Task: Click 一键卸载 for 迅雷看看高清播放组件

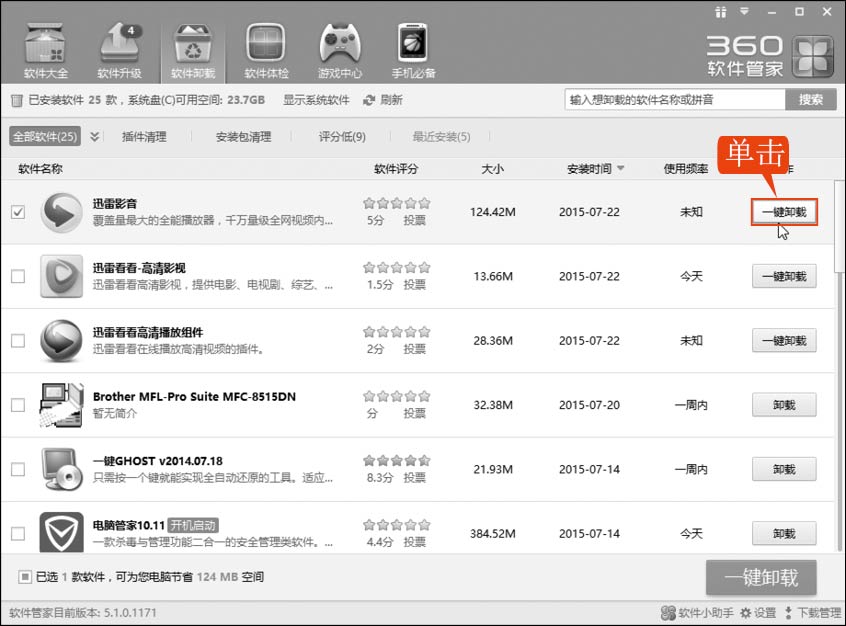Action: pyautogui.click(x=784, y=341)
